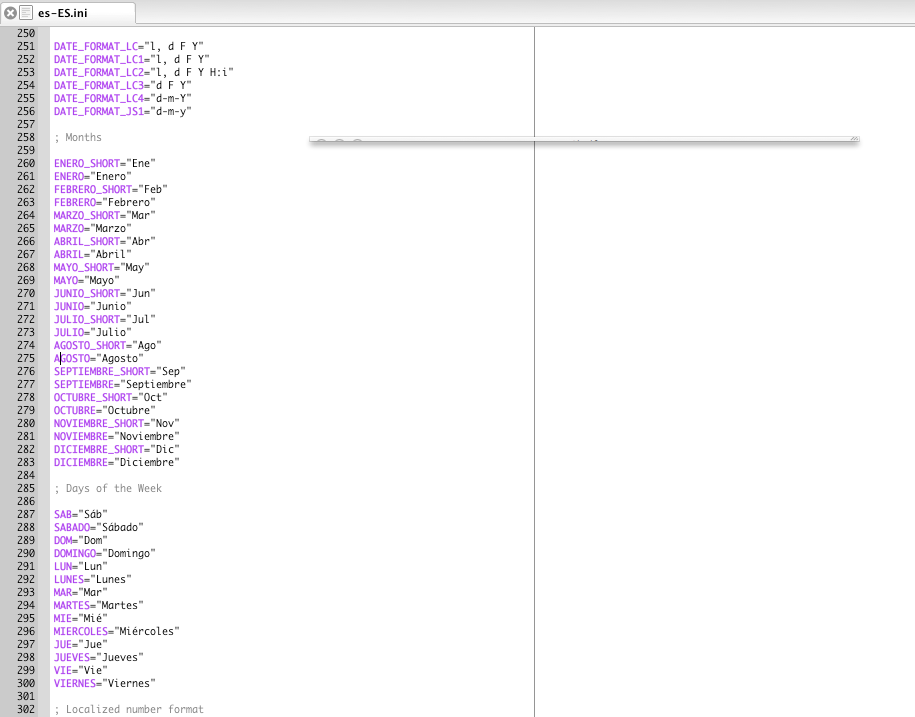Click line SABADO="Sábado"
The width and height of the screenshot is (915, 717).
click(x=99, y=527)
